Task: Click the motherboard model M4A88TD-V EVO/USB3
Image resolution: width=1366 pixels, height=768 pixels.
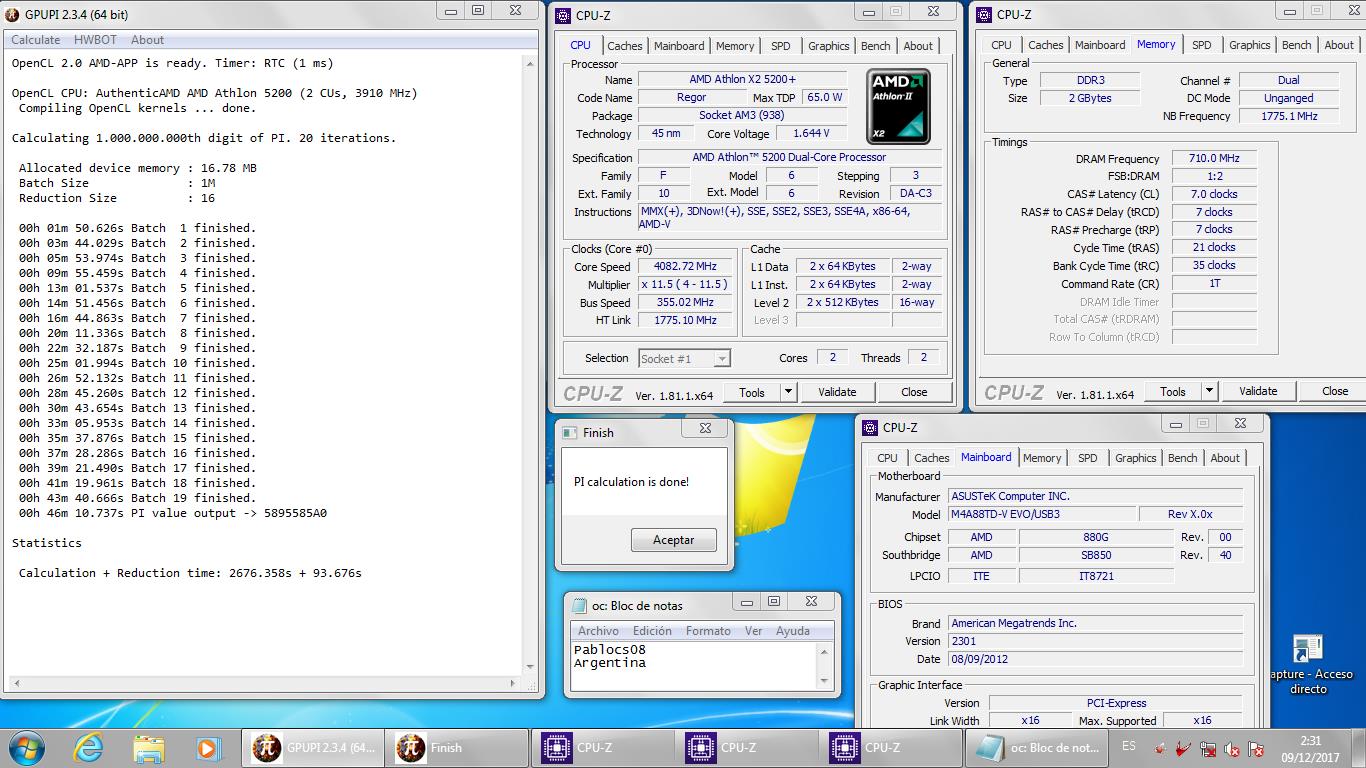Action: (1042, 514)
